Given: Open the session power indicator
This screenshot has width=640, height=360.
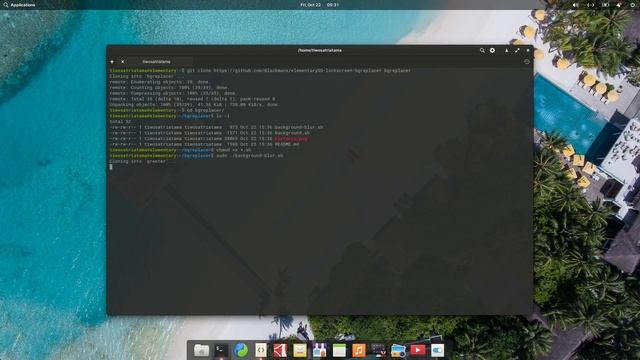Looking at the screenshot, I should (633, 5).
